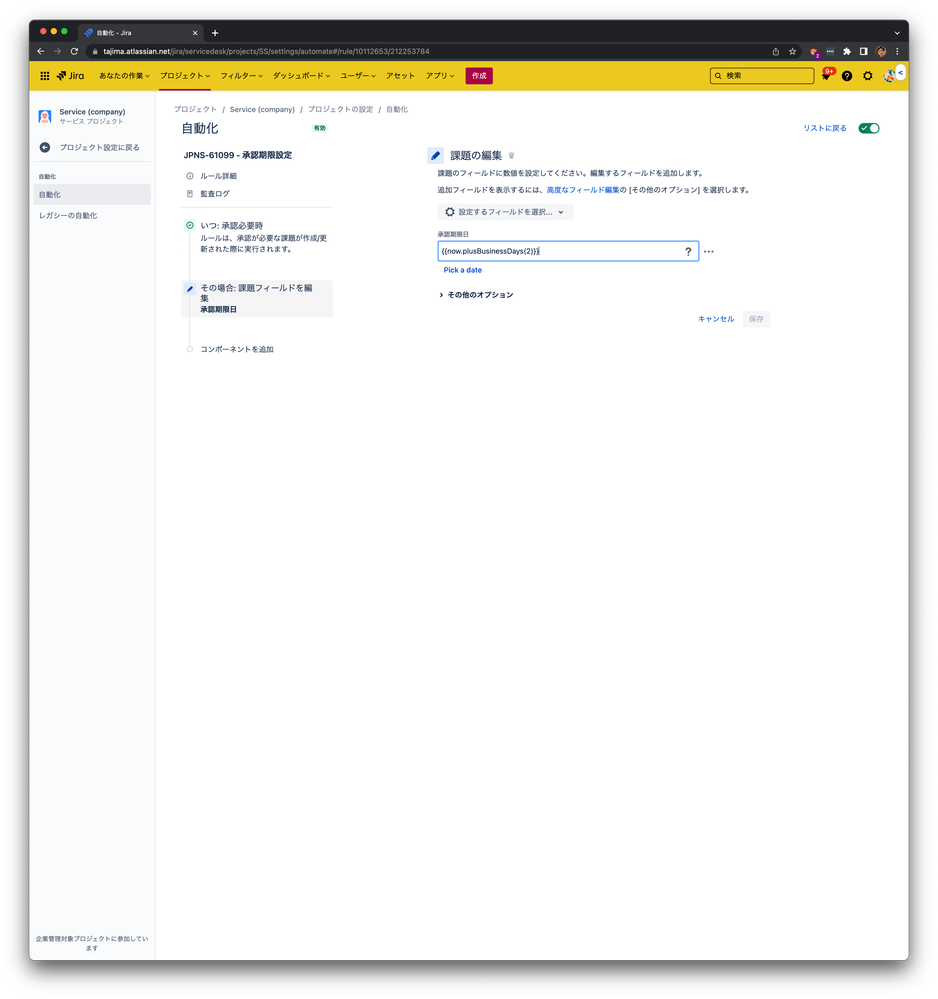Open the notifications bell with 9+ badge
The image size is (938, 999).
826,75
